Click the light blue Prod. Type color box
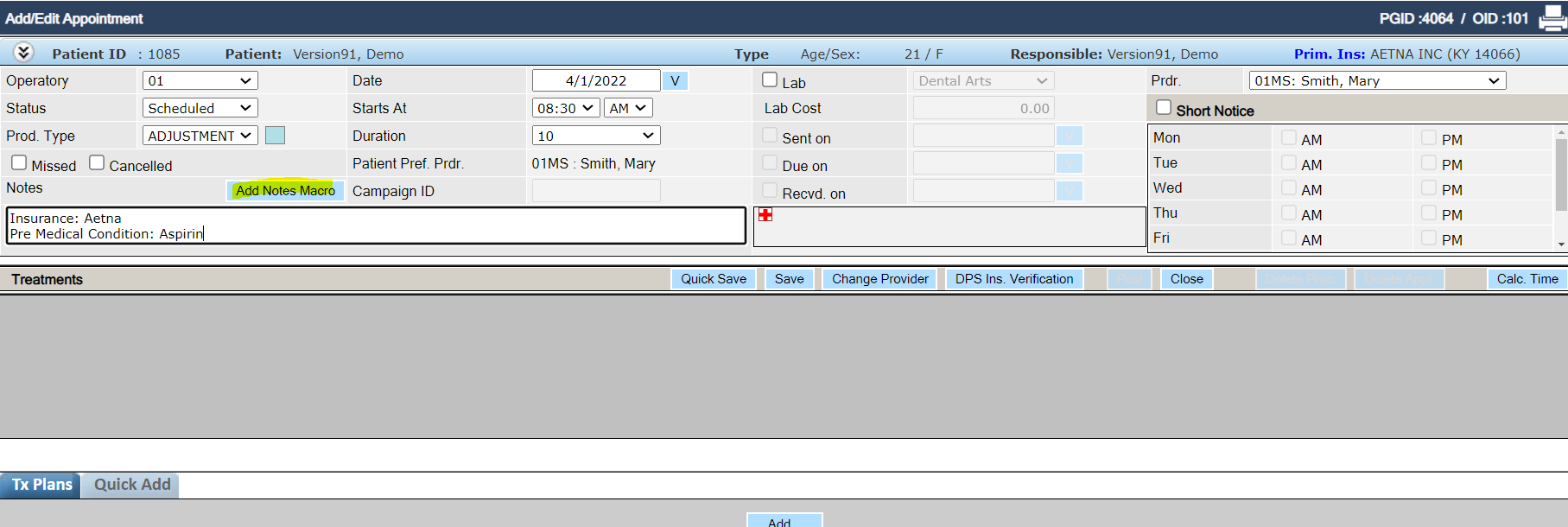Viewport: 1568px width, 527px height. [275, 135]
